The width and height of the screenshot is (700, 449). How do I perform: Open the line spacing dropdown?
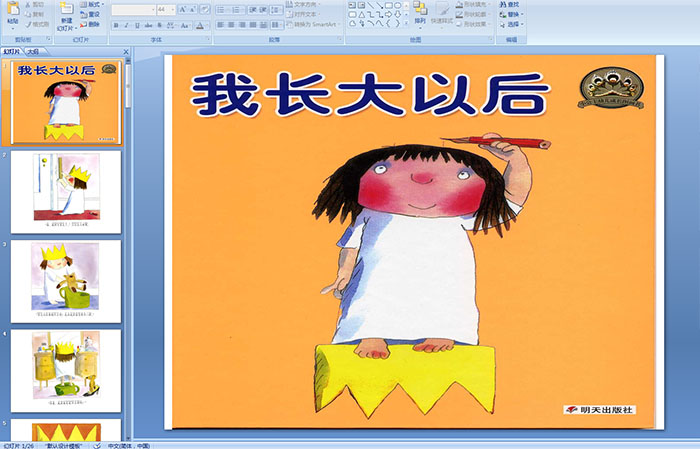point(277,10)
